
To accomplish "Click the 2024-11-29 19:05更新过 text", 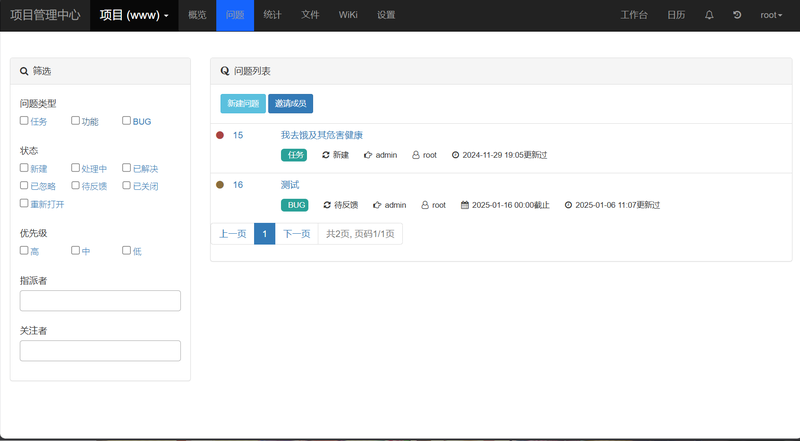I will coord(505,155).
